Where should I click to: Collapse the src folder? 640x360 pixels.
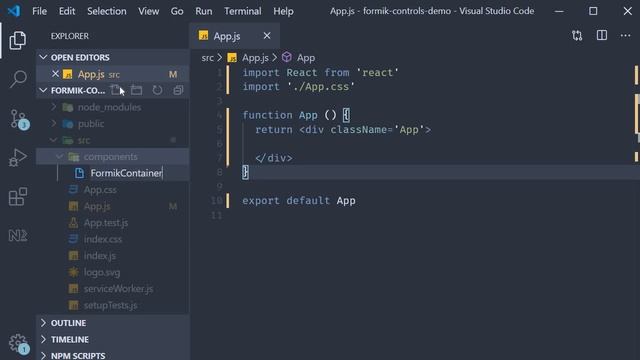click(x=113, y=140)
